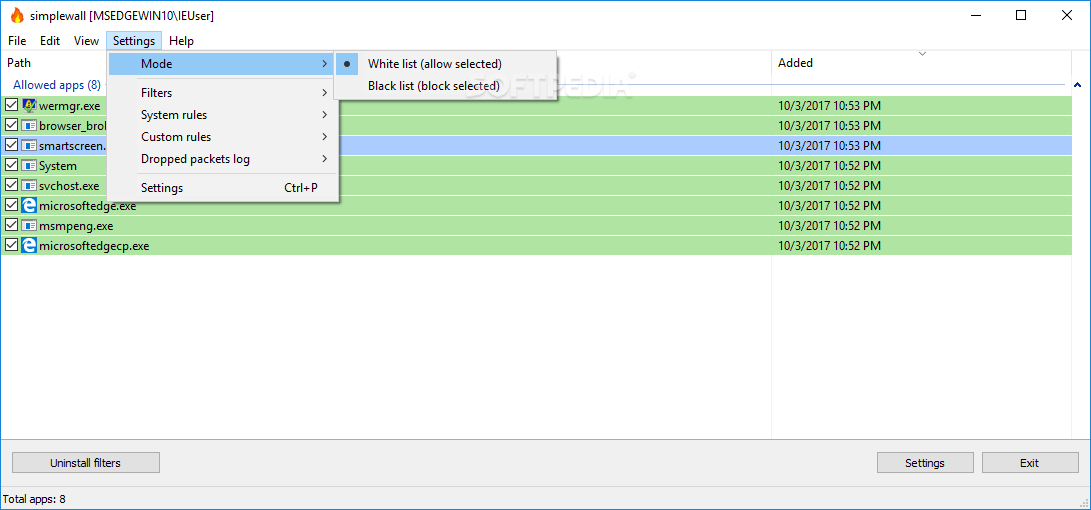1091x510 pixels.
Task: Select White list (allow selected) mode
Action: [x=445, y=64]
